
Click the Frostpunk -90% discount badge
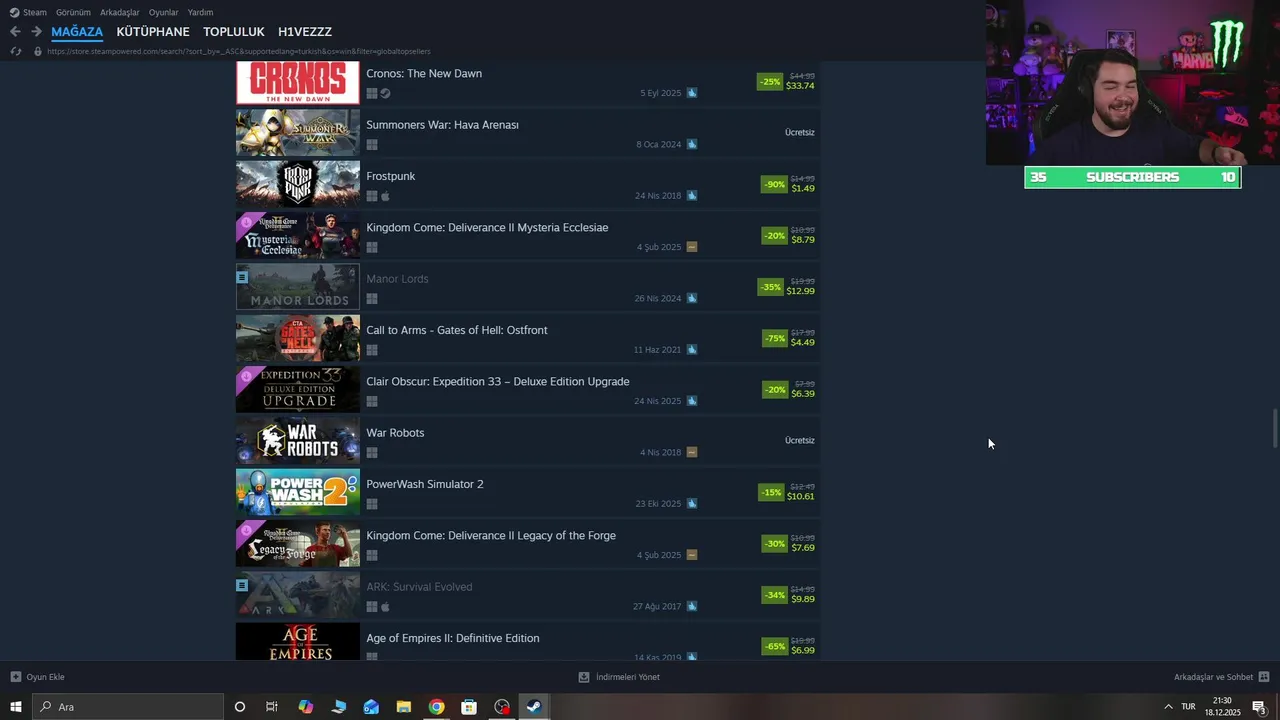pos(774,184)
